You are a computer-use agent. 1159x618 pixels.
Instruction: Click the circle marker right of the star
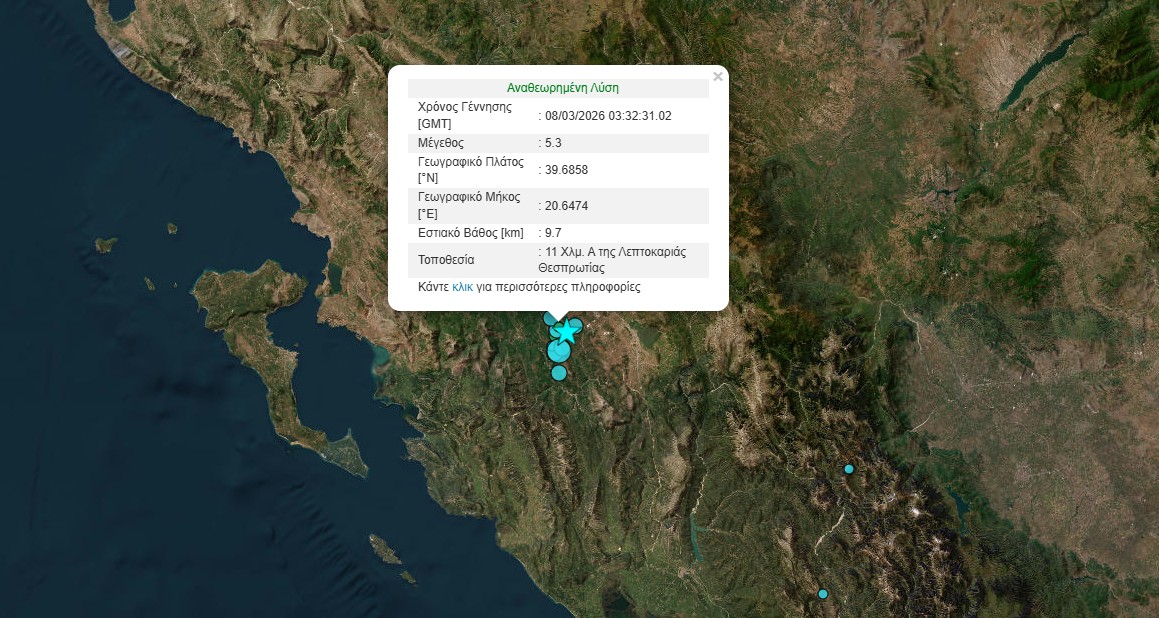[576, 324]
